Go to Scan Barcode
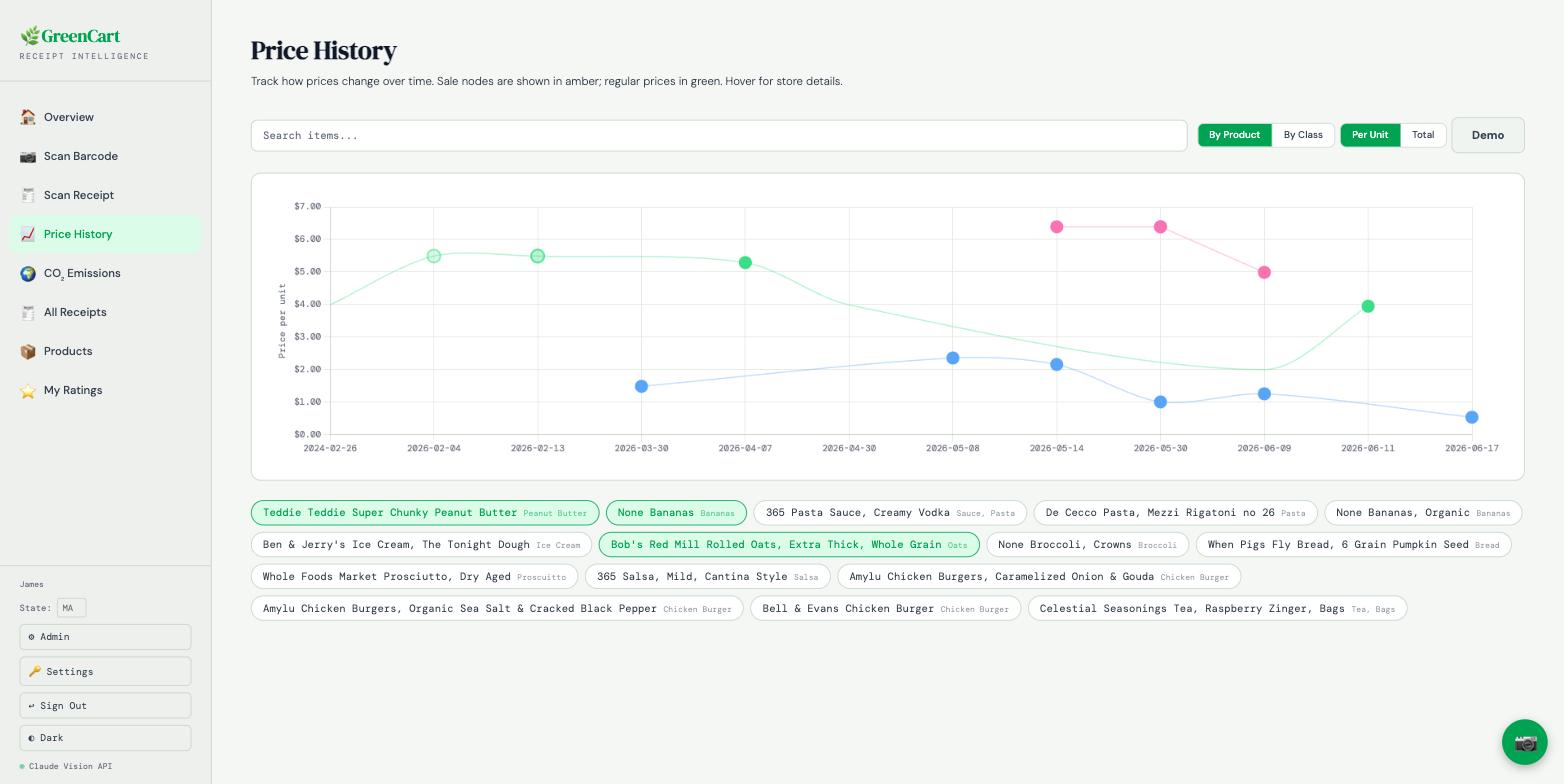Image resolution: width=1564 pixels, height=784 pixels. click(105, 156)
